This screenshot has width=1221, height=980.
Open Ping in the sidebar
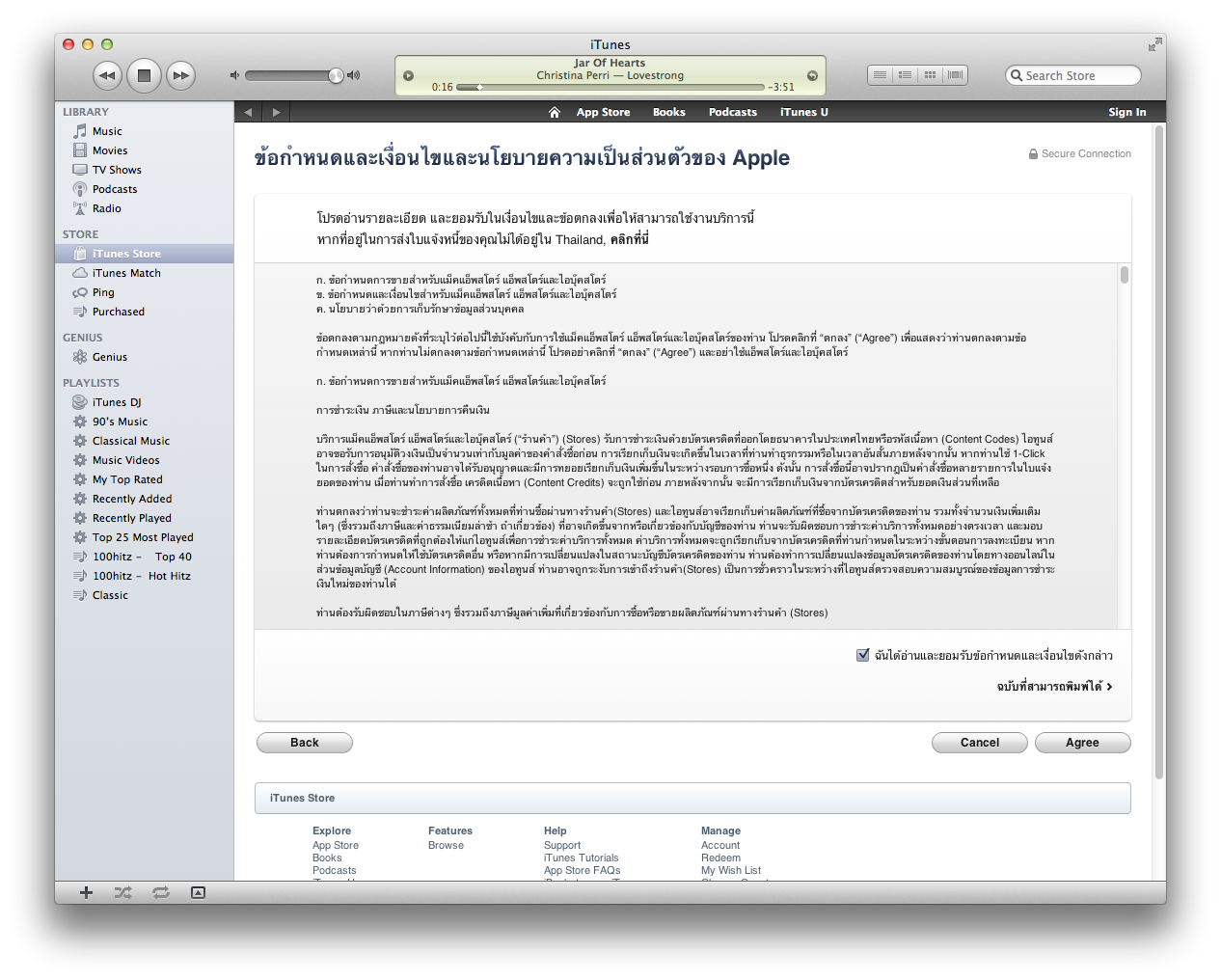(x=145, y=292)
